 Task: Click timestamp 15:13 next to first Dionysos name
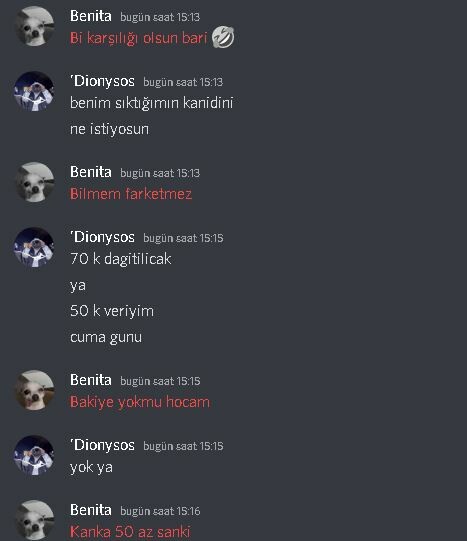183,82
